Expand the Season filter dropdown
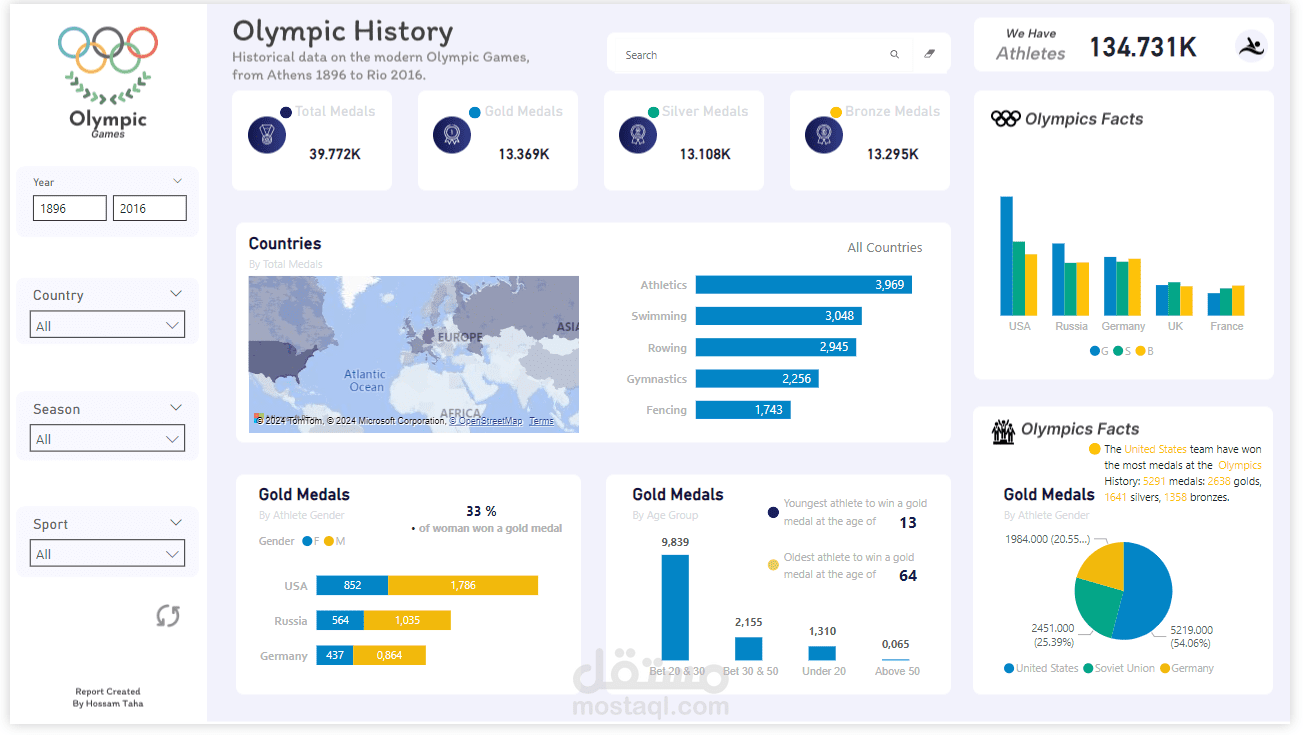This screenshot has height=735, width=1303. point(107,438)
